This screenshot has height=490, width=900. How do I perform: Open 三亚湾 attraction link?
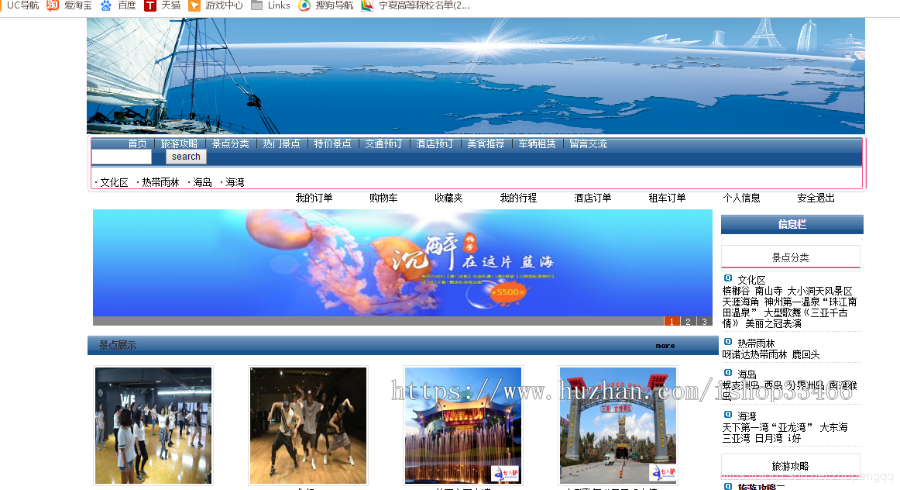736,438
